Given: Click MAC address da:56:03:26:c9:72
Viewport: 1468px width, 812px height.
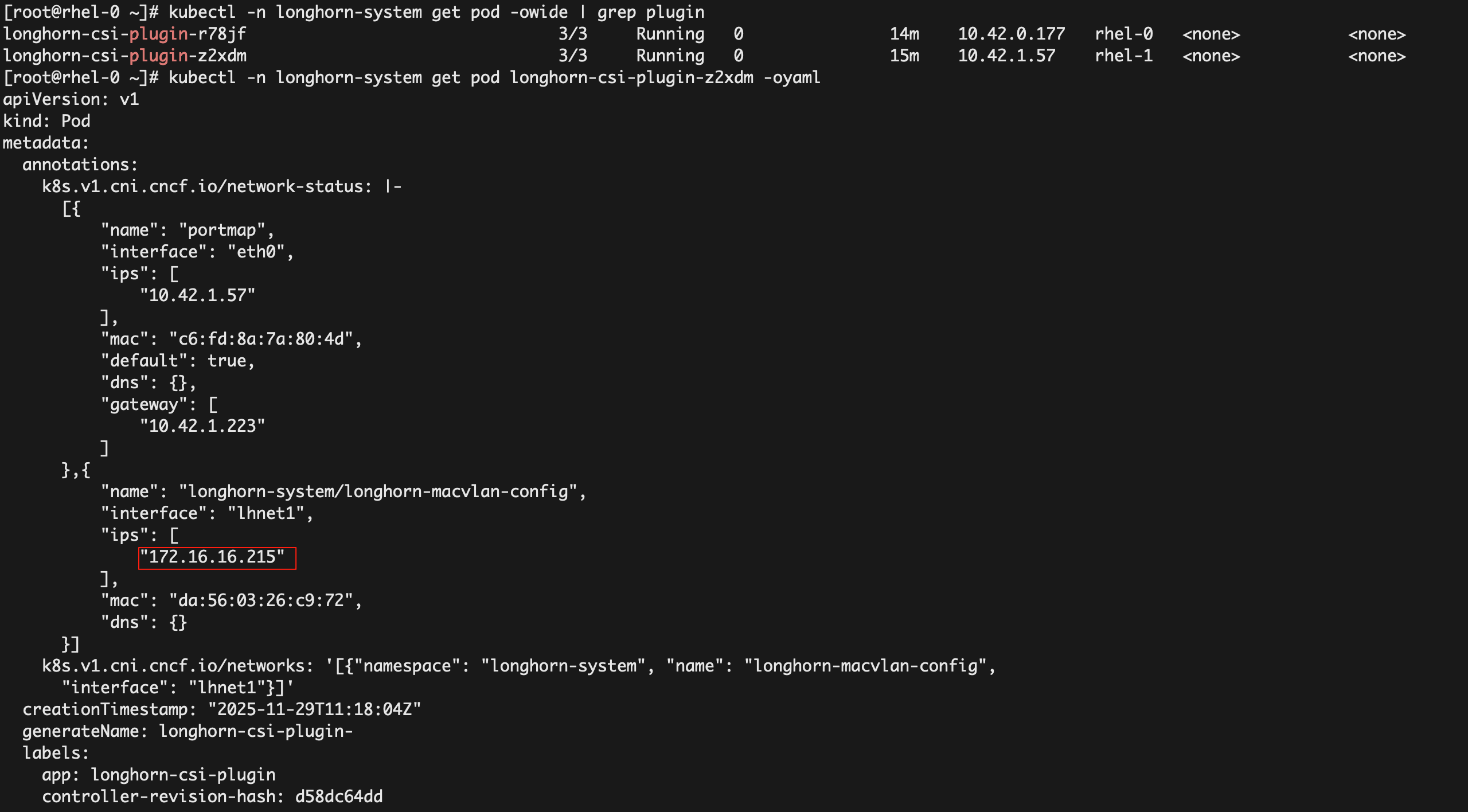Looking at the screenshot, I should coord(261,600).
